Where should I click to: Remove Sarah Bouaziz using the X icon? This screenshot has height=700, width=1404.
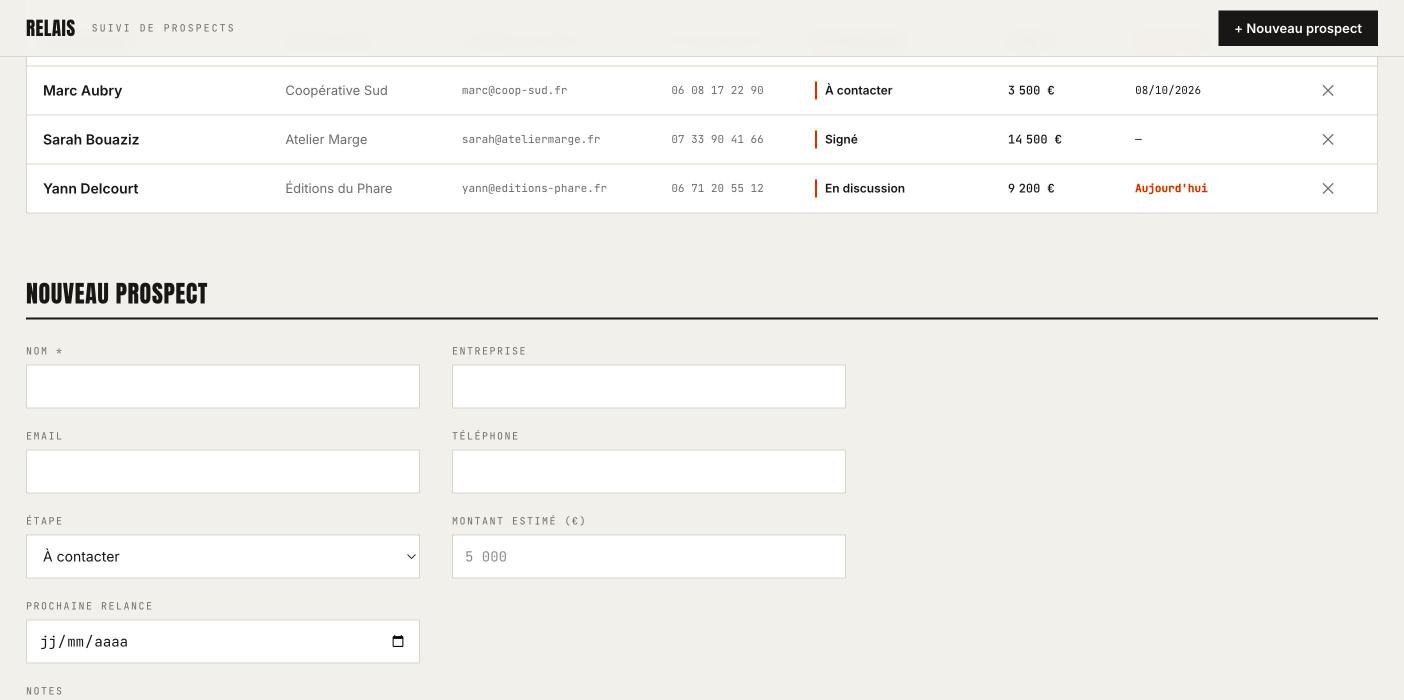(x=1328, y=139)
